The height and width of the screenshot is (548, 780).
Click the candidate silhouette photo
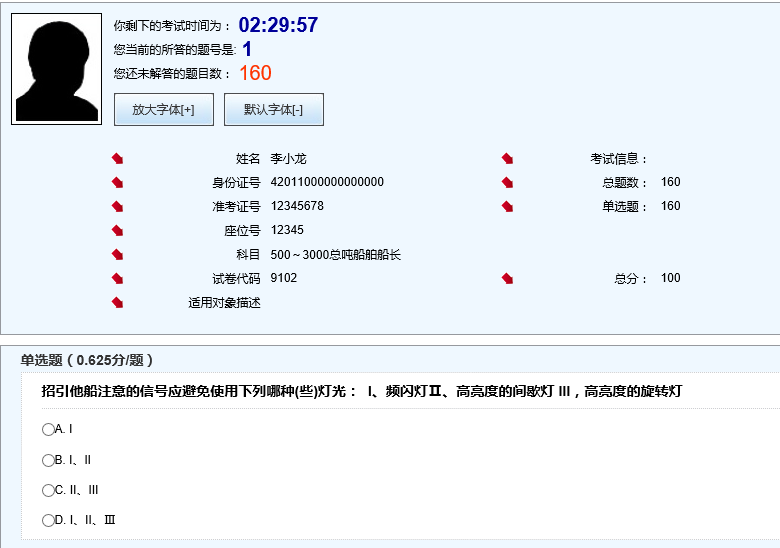[56, 69]
